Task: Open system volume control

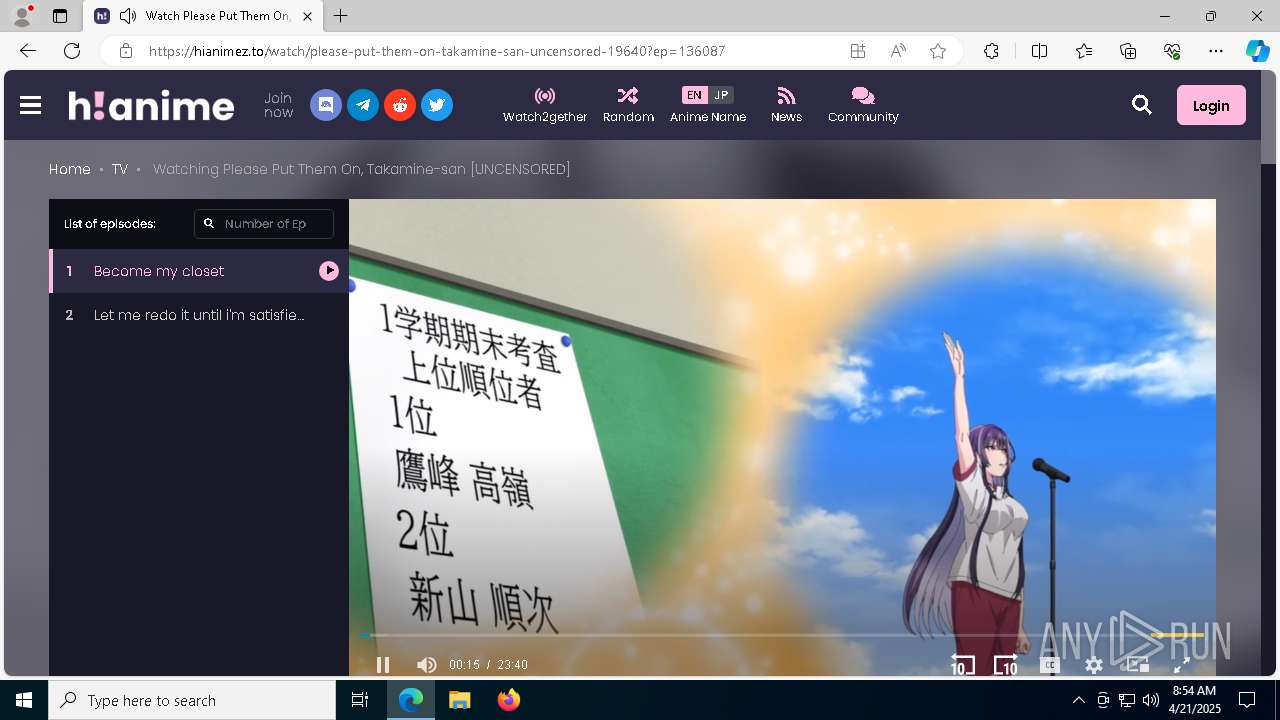Action: pos(1151,700)
